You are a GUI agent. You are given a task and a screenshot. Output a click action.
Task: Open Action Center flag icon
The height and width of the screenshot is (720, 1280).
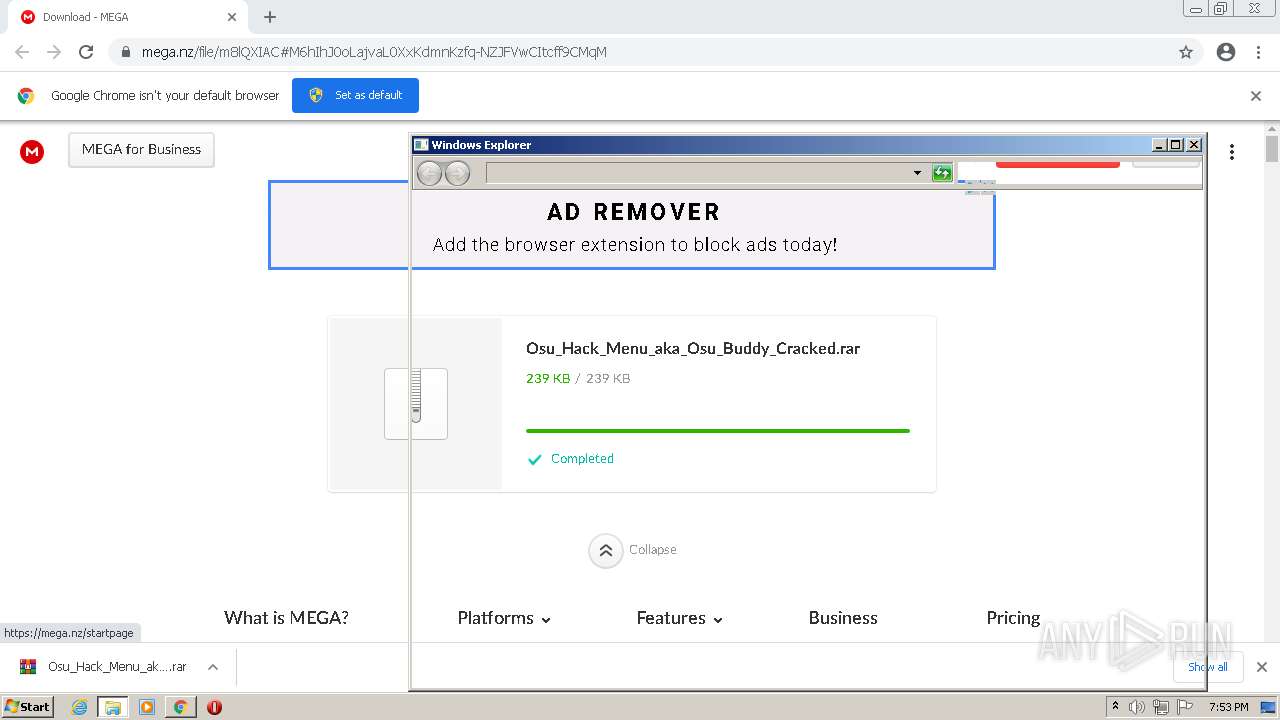[x=1185, y=707]
